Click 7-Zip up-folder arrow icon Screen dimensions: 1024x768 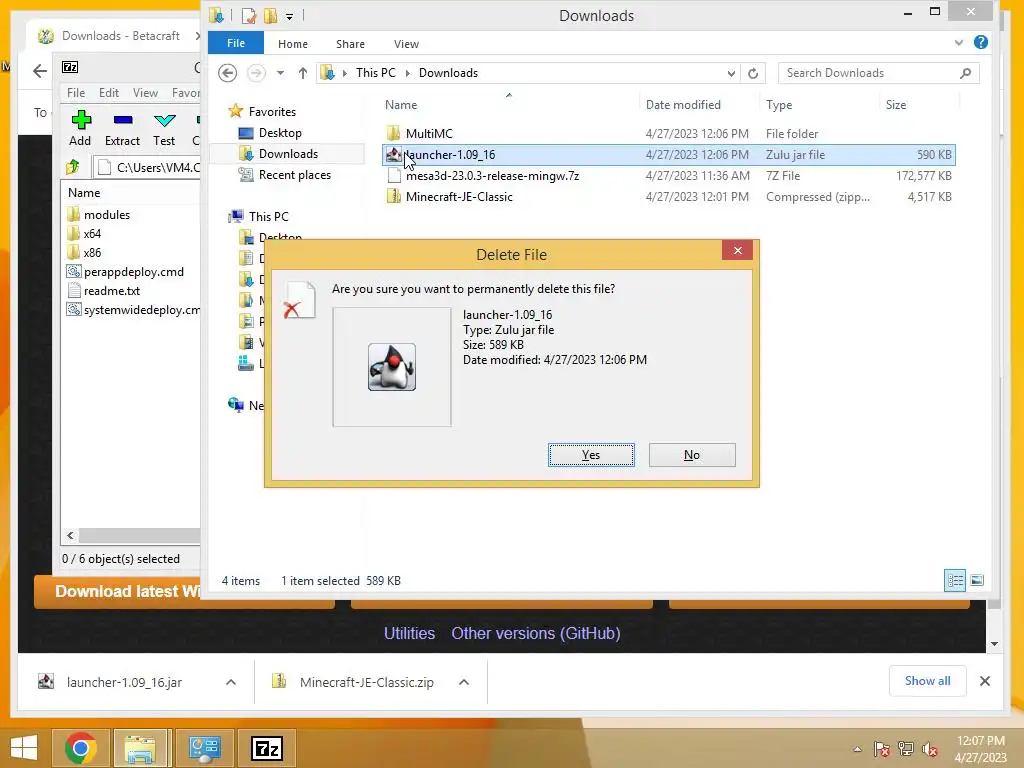tap(73, 167)
